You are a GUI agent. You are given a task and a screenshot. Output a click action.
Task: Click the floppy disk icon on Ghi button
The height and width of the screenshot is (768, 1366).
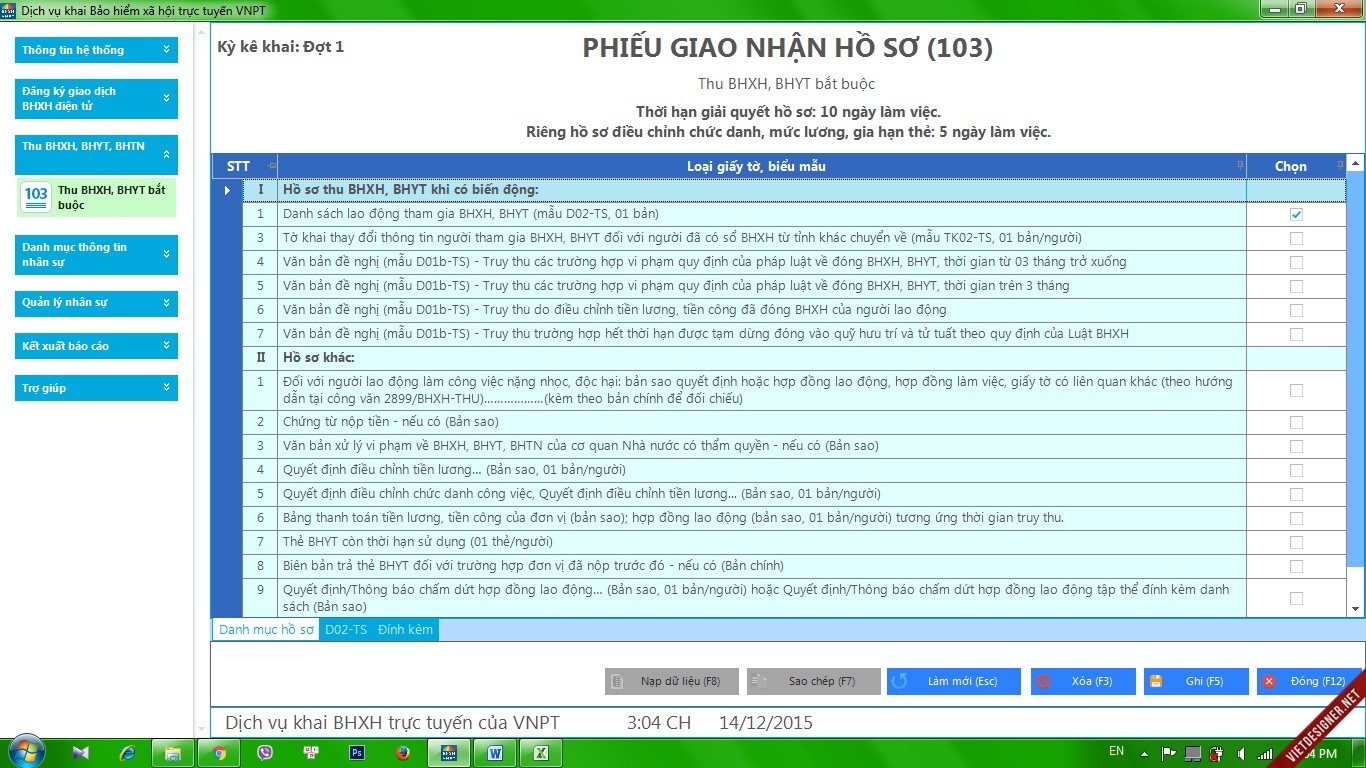coord(1156,681)
